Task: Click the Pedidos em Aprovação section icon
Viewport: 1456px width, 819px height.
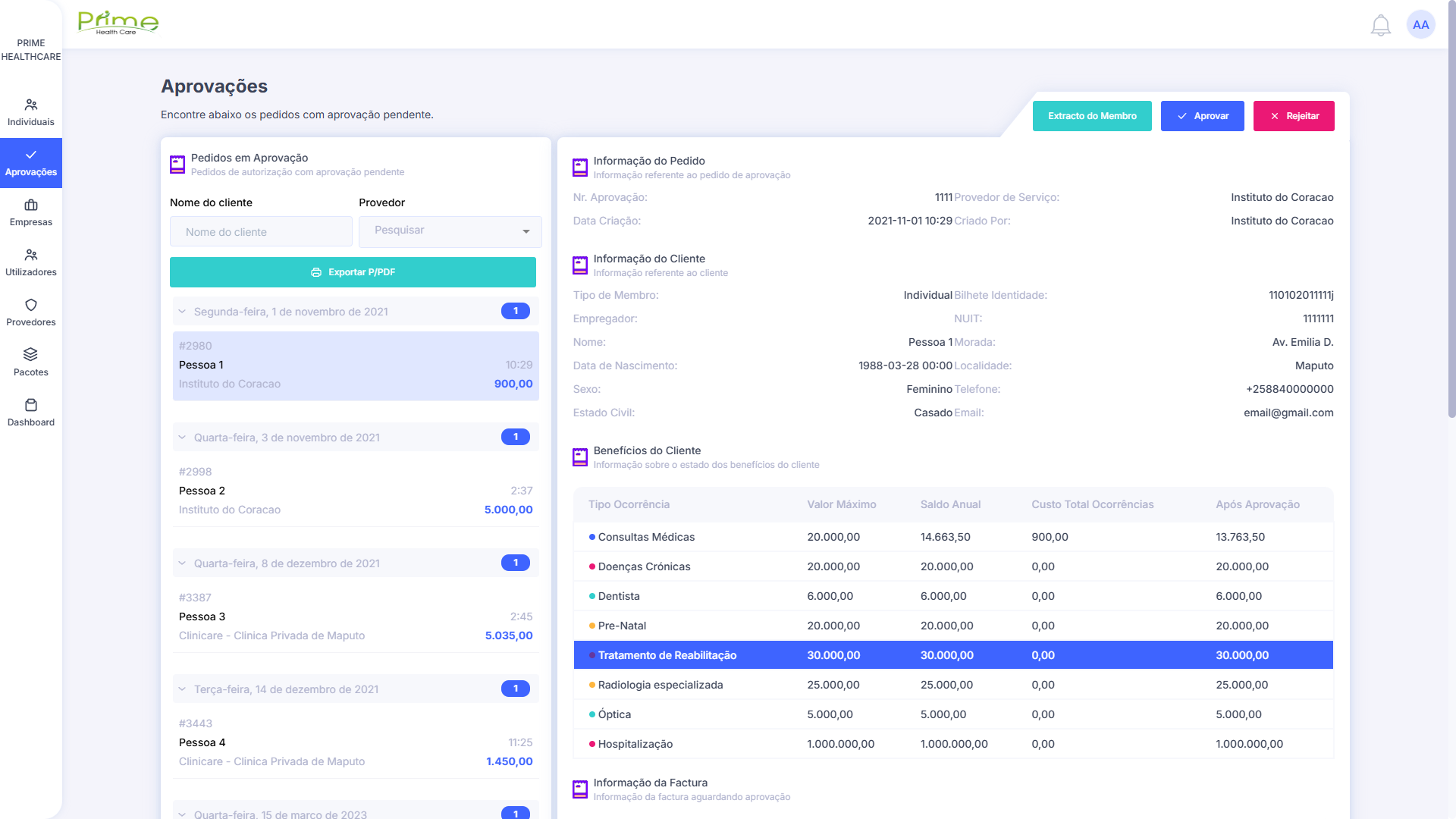Action: point(177,165)
